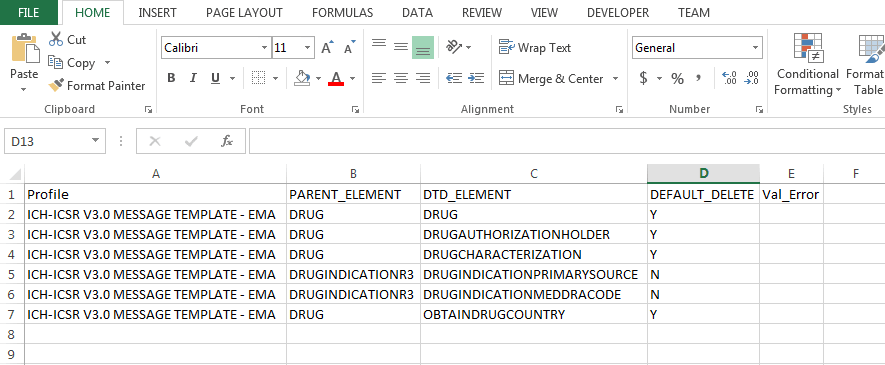
Task: Align text to the right
Action: click(423, 78)
